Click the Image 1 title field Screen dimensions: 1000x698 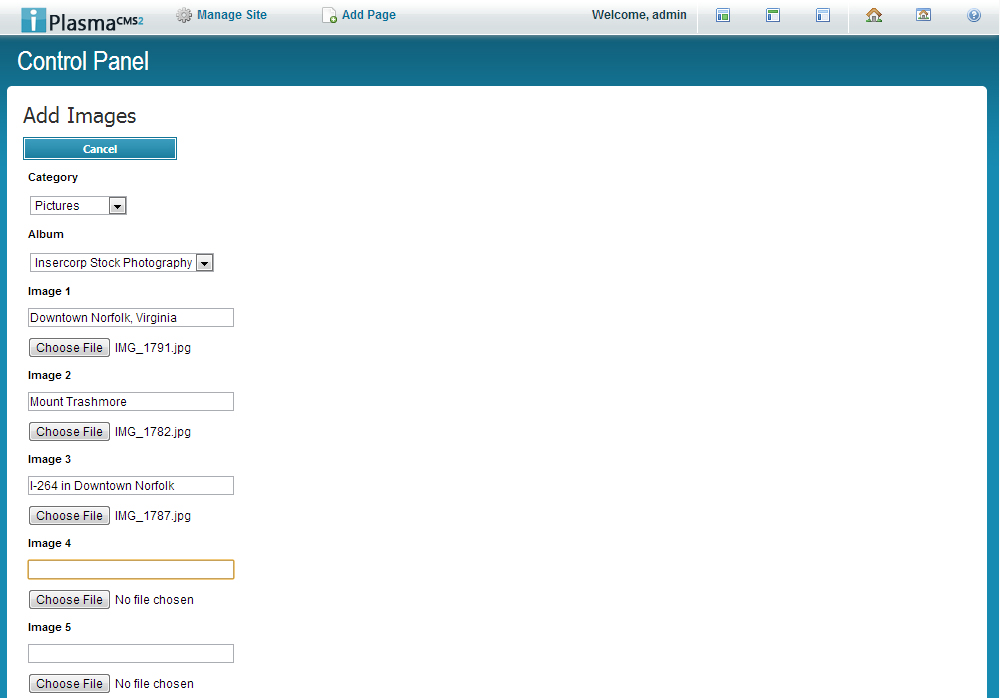(x=131, y=318)
